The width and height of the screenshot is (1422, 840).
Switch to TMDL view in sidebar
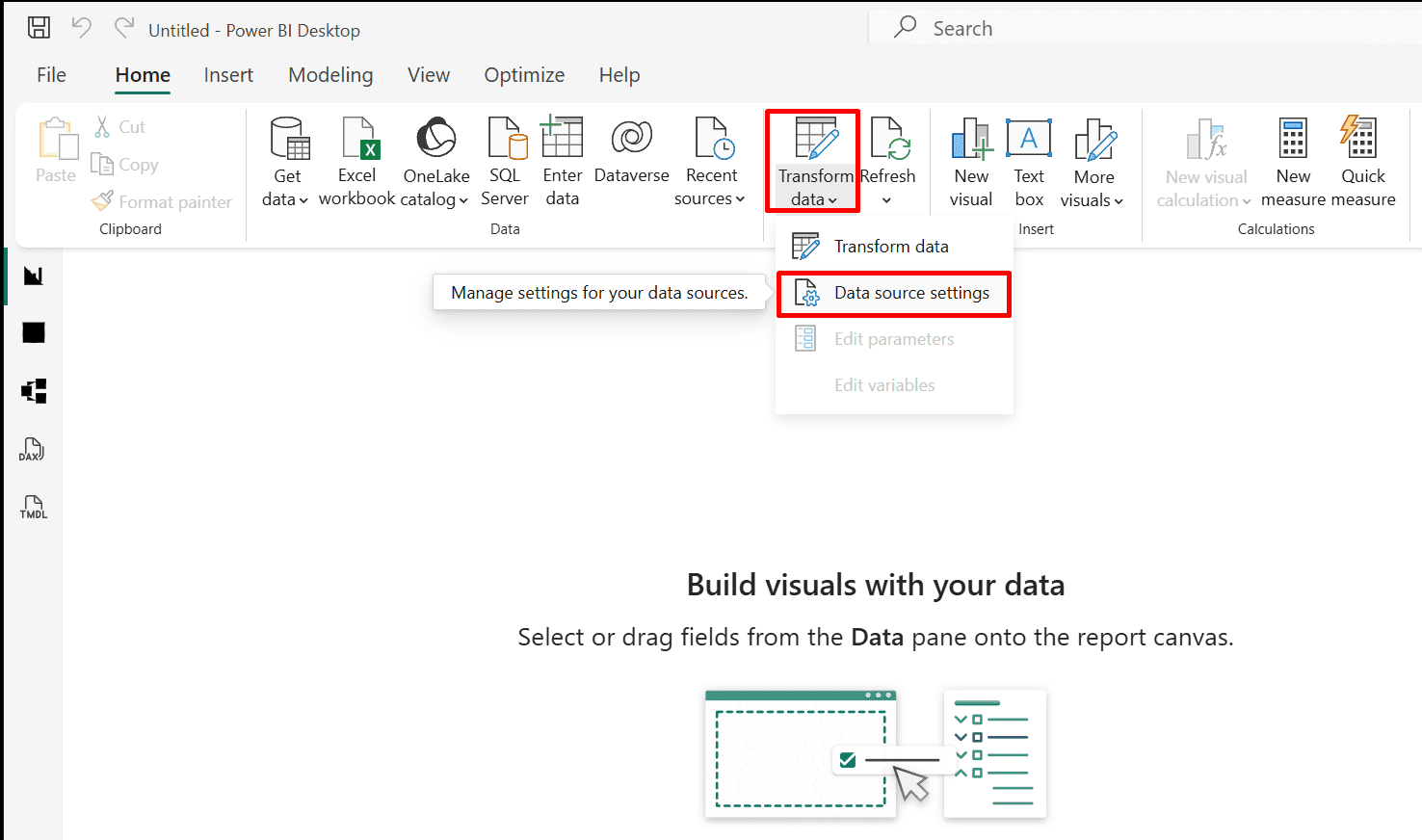(x=33, y=507)
